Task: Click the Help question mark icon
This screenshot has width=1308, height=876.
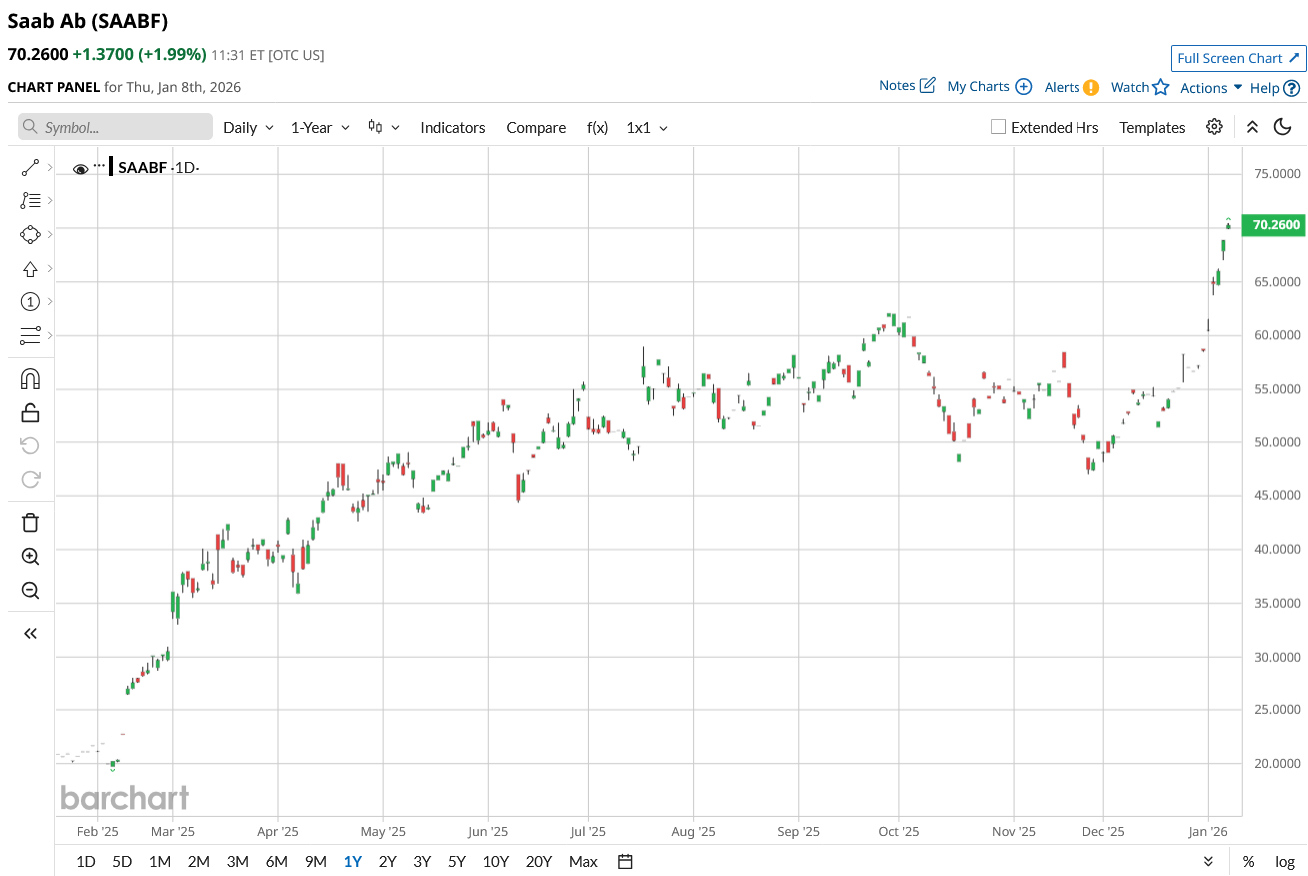Action: [x=1292, y=88]
